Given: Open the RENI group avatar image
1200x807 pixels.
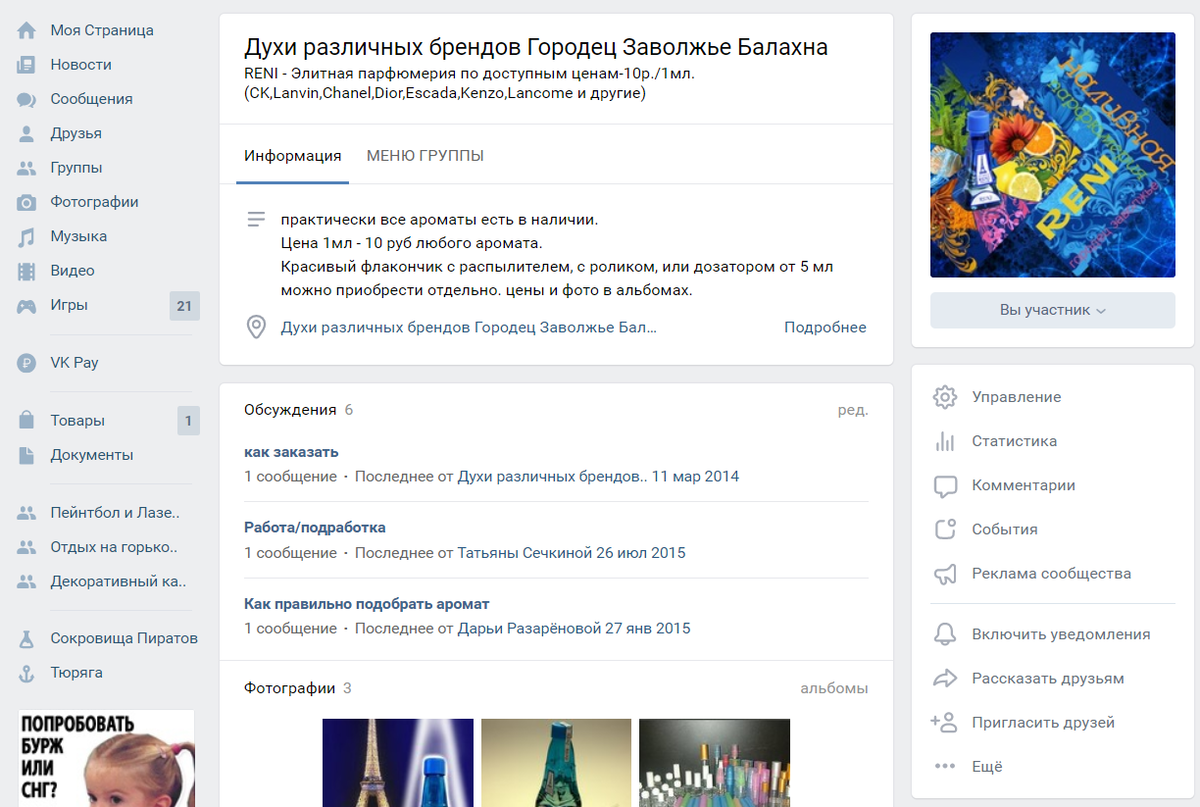Looking at the screenshot, I should pyautogui.click(x=1053, y=155).
